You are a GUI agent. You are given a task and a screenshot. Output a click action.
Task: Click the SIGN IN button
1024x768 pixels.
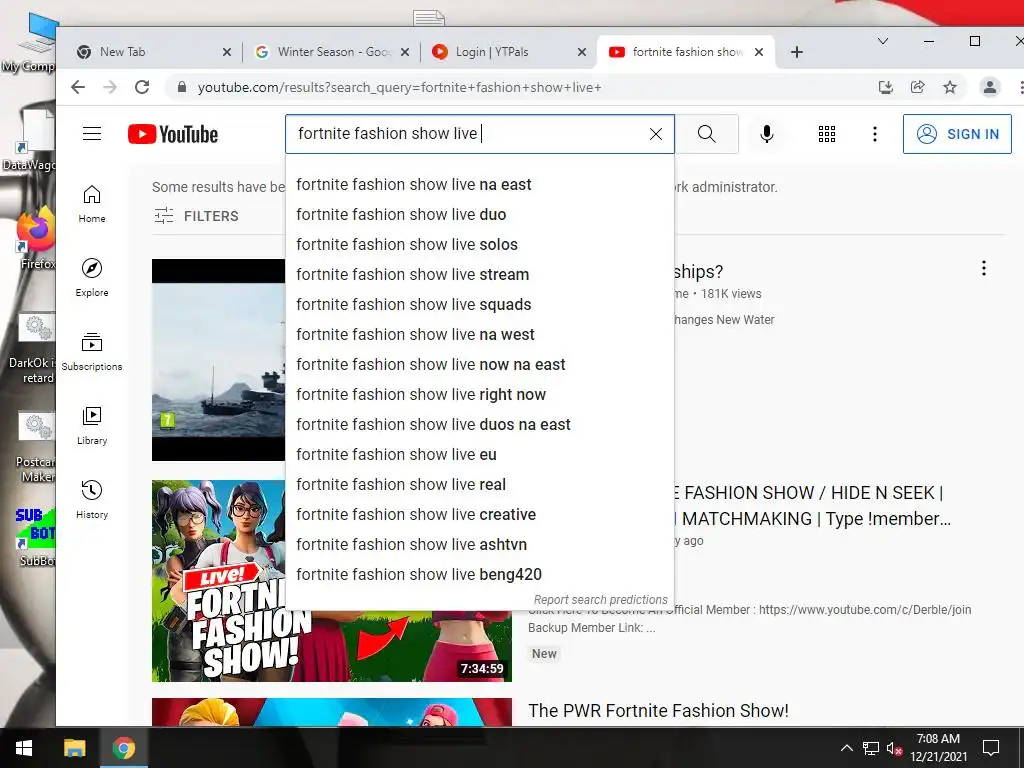[x=957, y=134]
